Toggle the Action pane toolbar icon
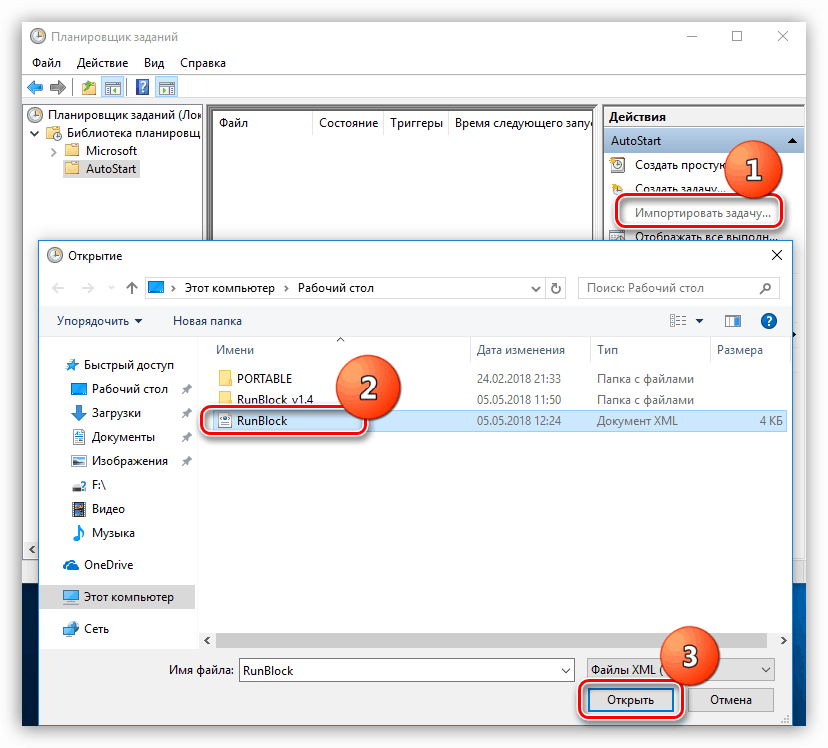Viewport: 828px width, 748px height. [167, 88]
